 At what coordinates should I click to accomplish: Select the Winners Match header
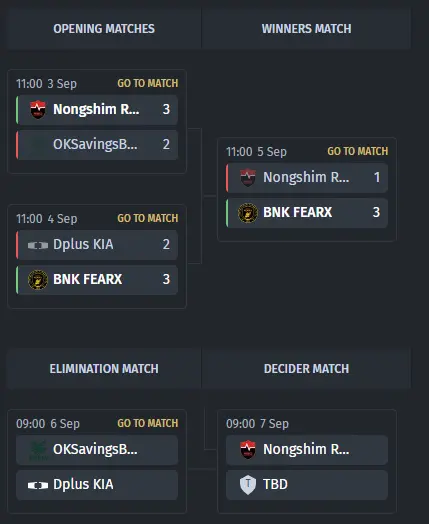pyautogui.click(x=306, y=29)
